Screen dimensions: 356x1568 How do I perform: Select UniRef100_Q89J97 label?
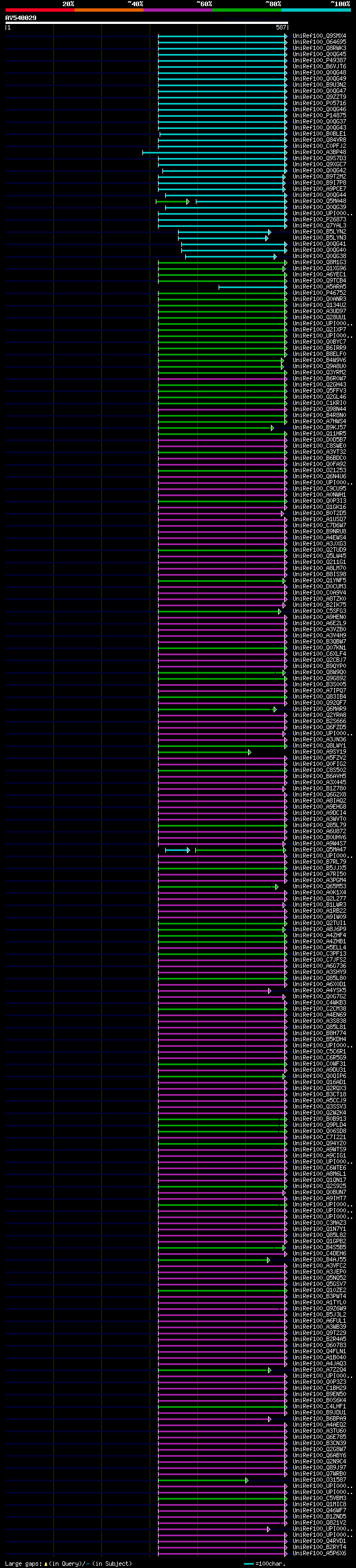(319, 1468)
